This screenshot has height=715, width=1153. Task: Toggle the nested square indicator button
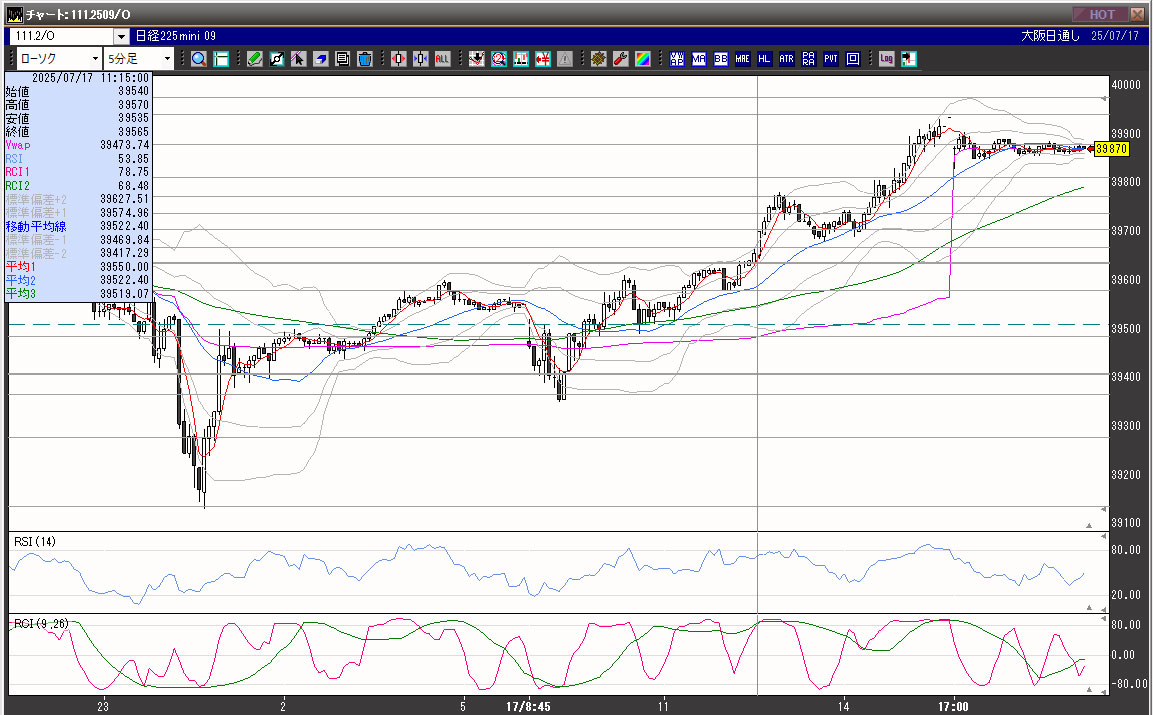tap(853, 59)
